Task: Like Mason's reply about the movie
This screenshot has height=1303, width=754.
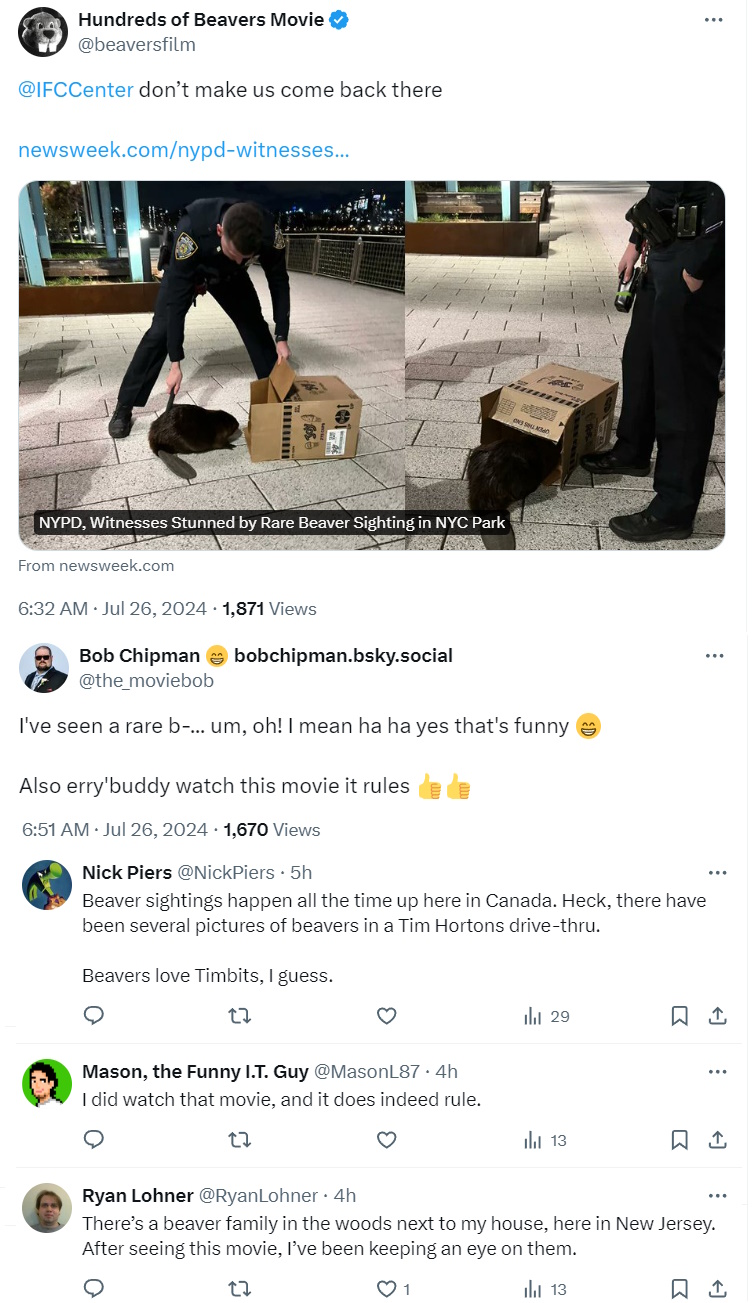Action: [x=386, y=1139]
